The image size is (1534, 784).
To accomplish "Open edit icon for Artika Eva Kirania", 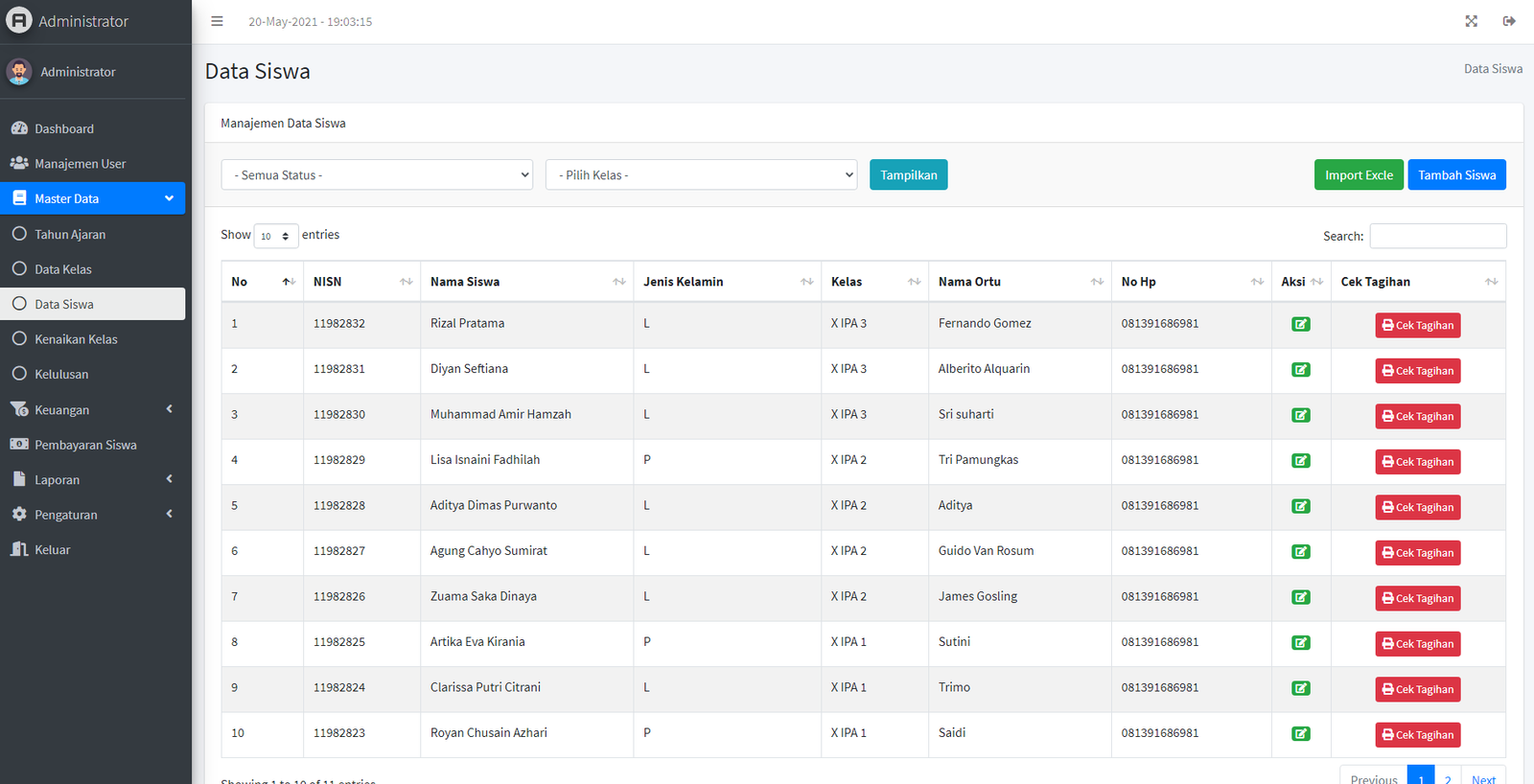I will tap(1300, 643).
